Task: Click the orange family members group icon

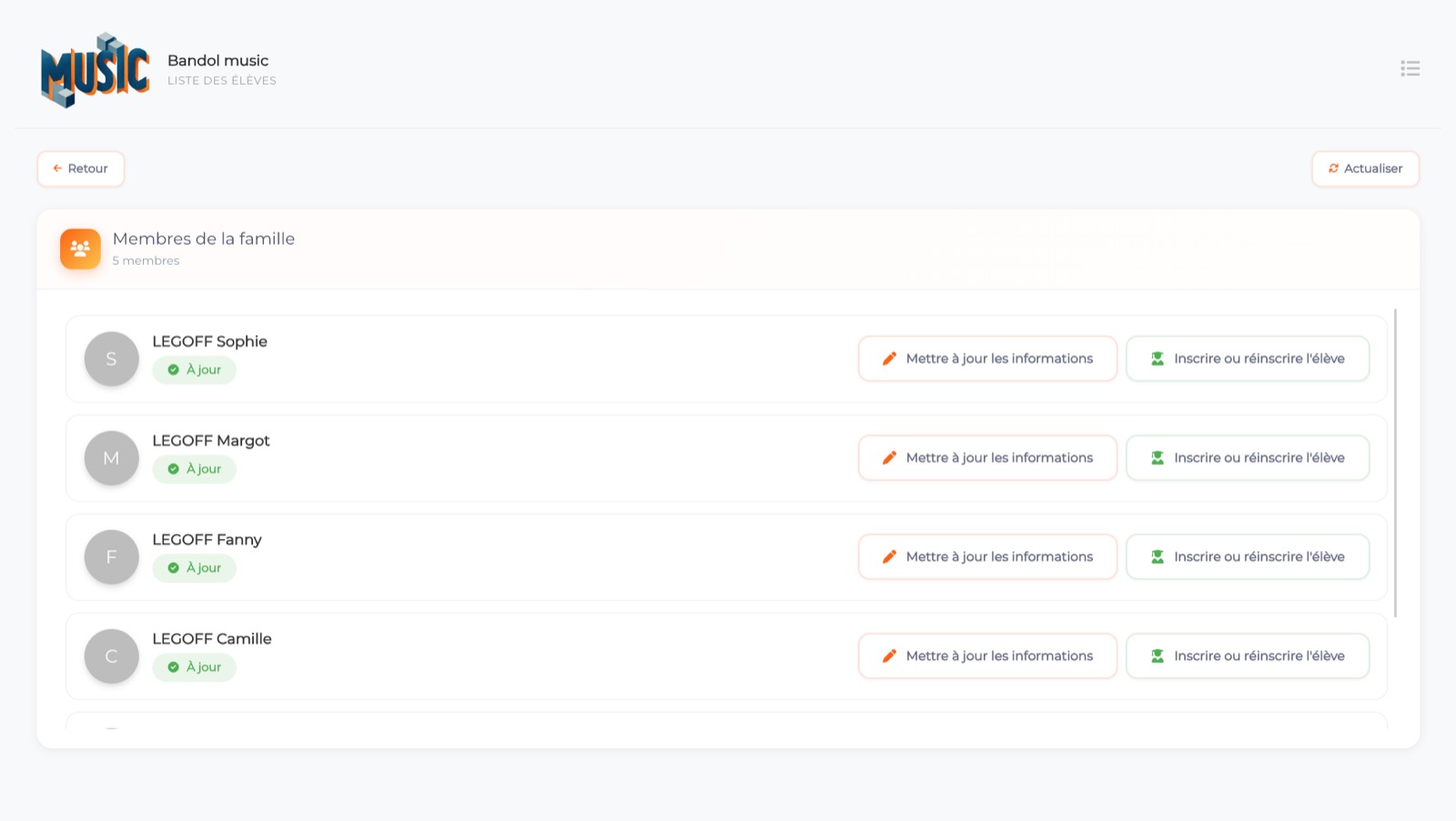Action: click(x=80, y=248)
